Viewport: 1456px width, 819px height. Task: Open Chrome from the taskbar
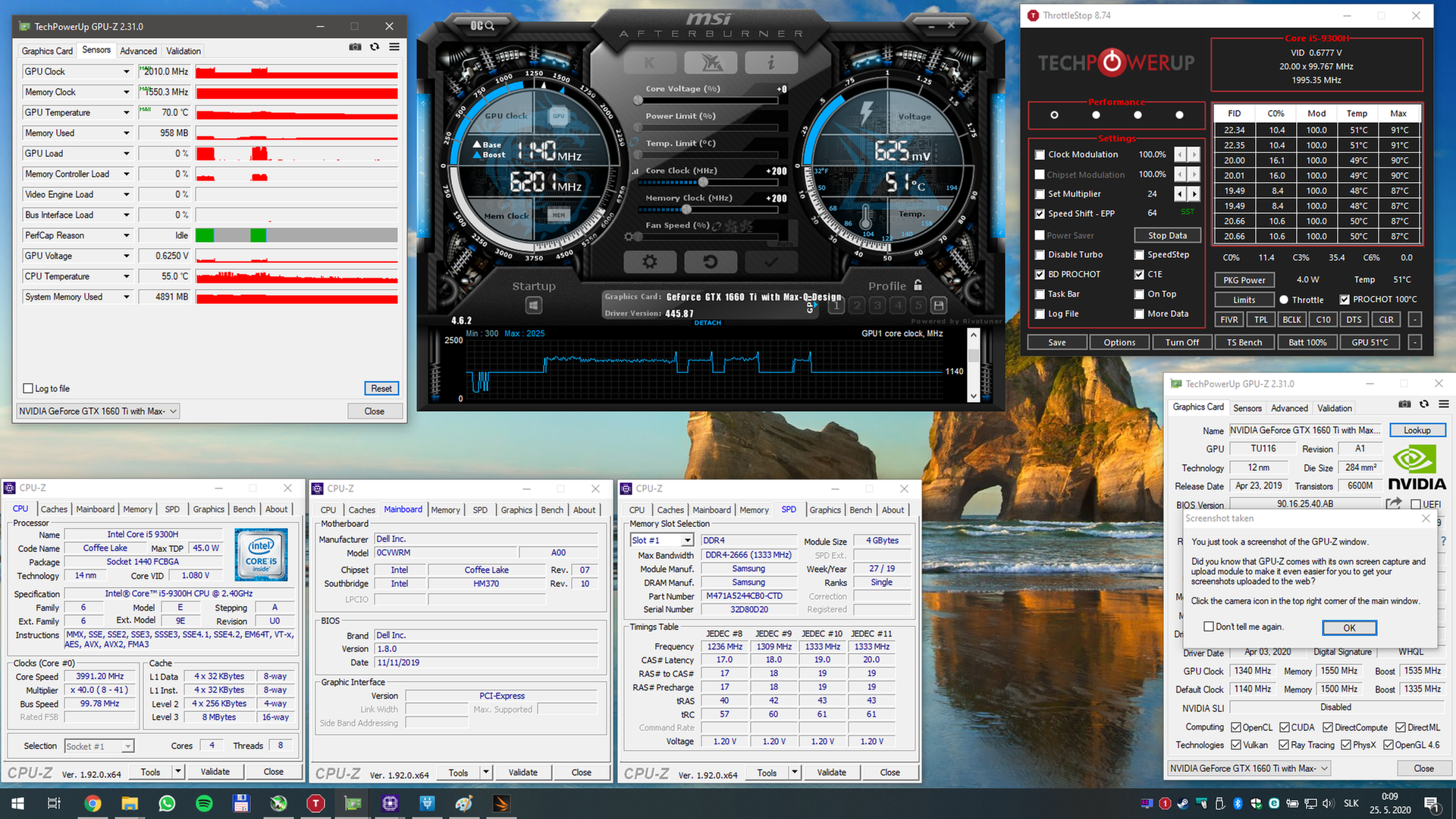(93, 804)
